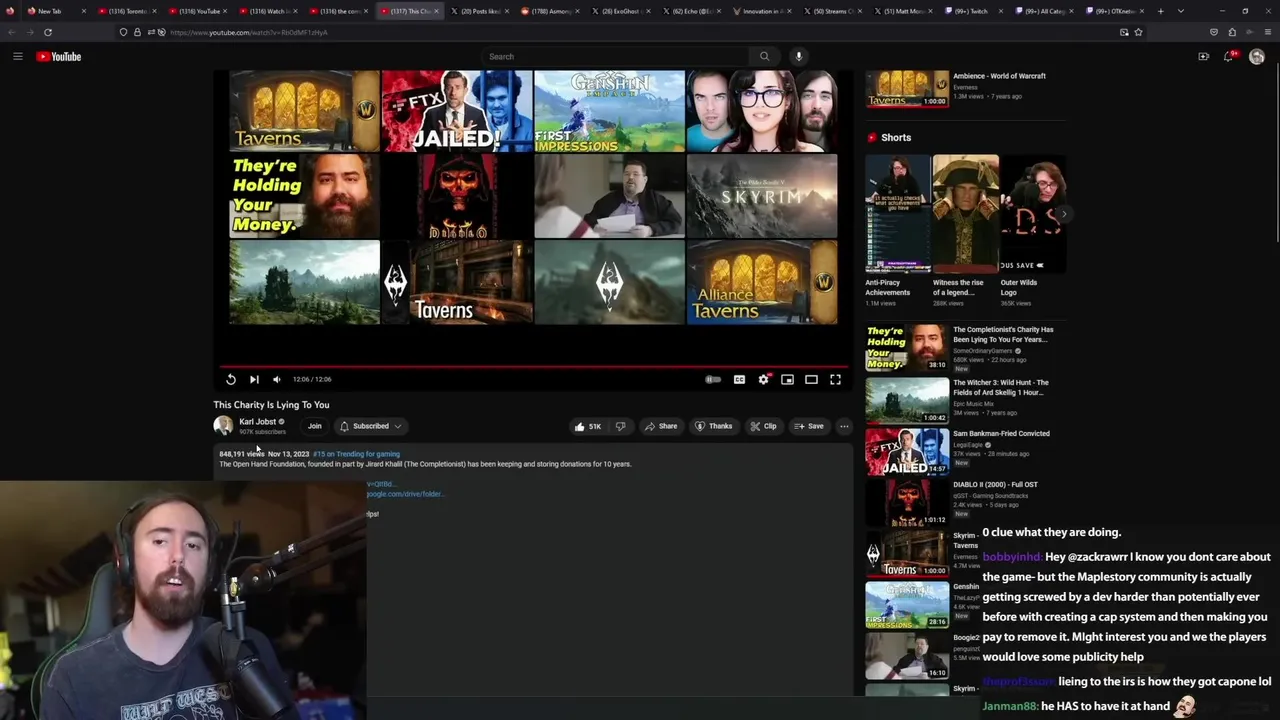The height and width of the screenshot is (720, 1280).
Task: Open the YouTube guide hamburger menu
Action: point(17,56)
